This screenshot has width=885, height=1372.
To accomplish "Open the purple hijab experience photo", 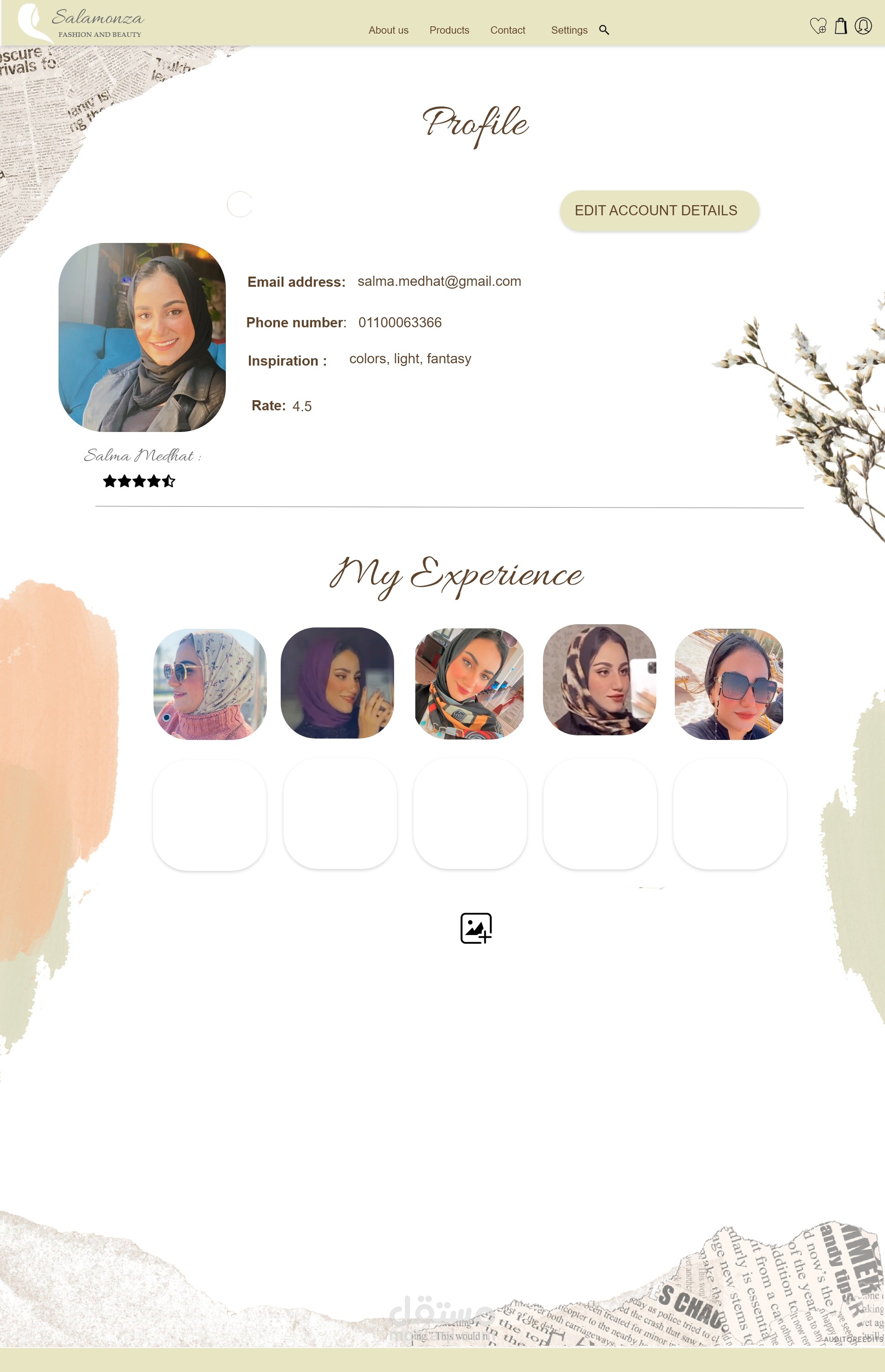I will (x=337, y=682).
